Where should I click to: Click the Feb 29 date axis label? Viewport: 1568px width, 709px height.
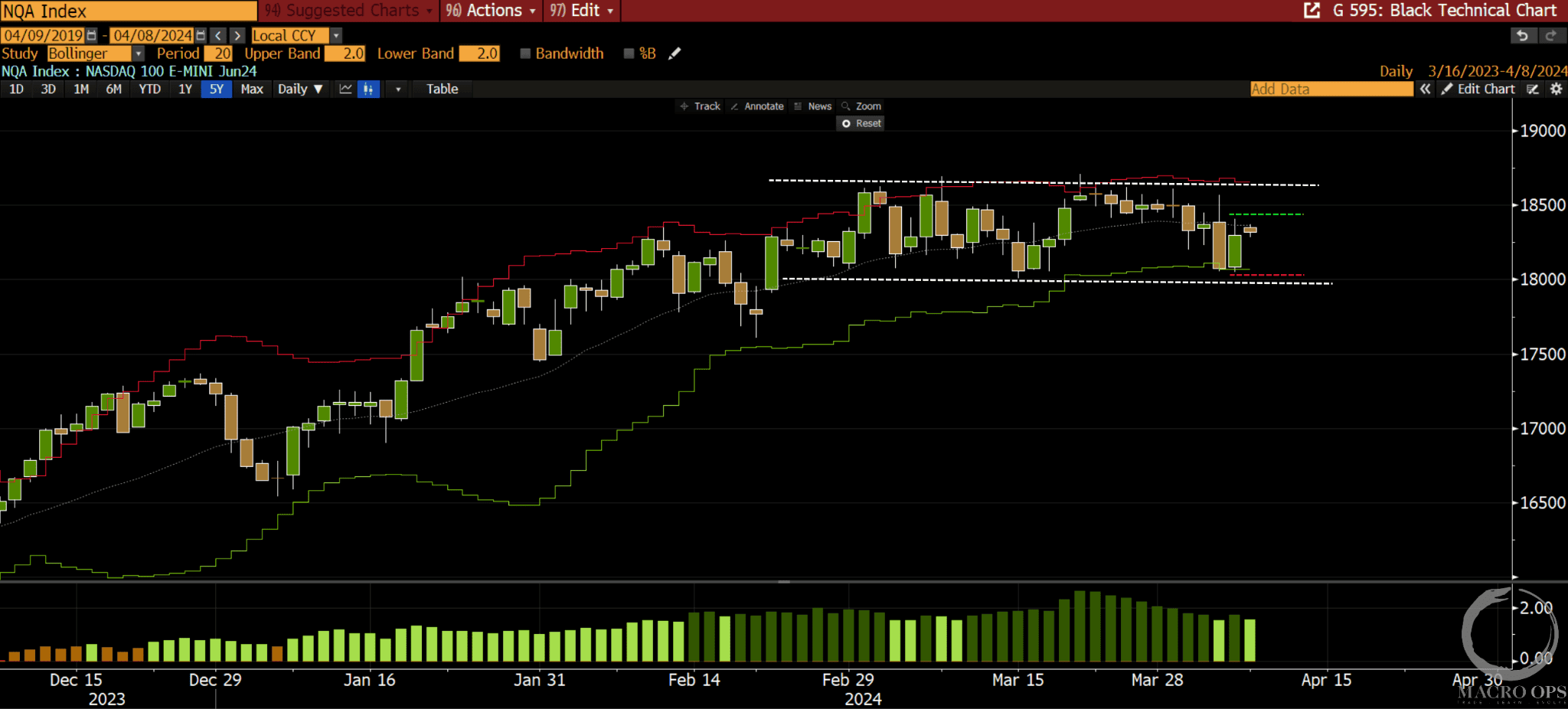(x=848, y=680)
